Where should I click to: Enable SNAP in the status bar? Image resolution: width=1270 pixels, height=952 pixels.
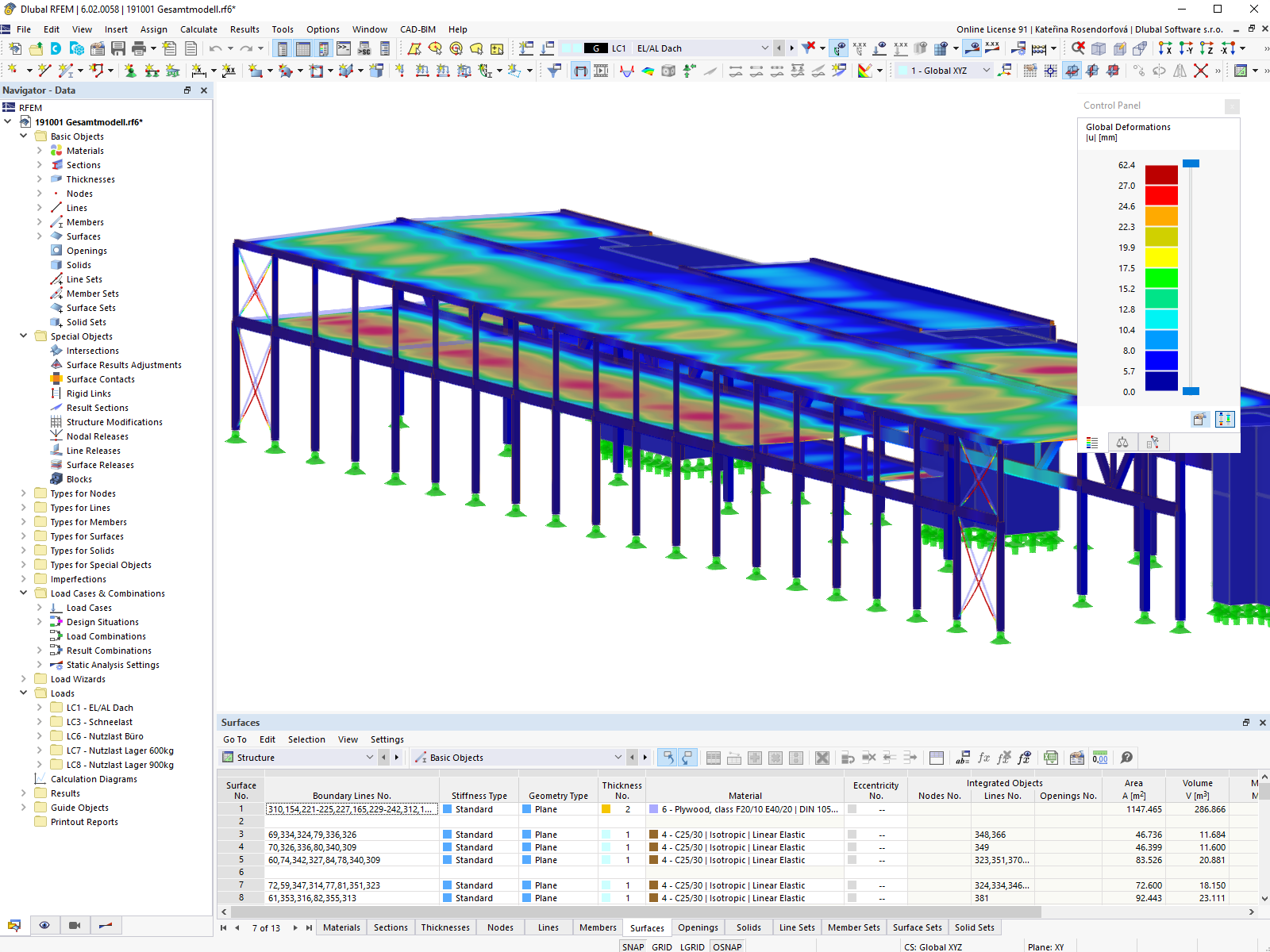coord(633,946)
